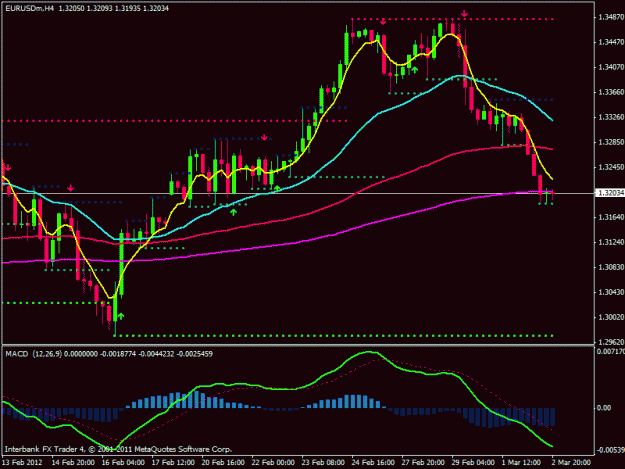Select the 1.30020 price level label

(x=611, y=318)
